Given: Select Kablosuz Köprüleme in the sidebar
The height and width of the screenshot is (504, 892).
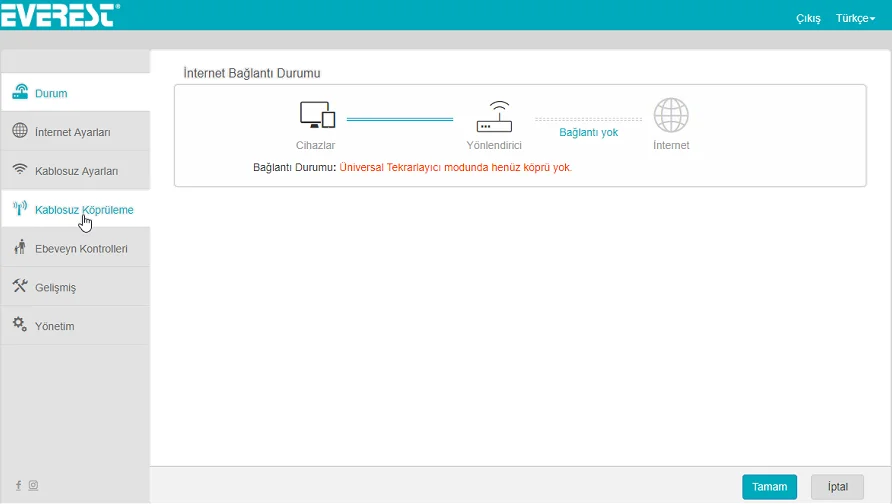Looking at the screenshot, I should [84, 210].
